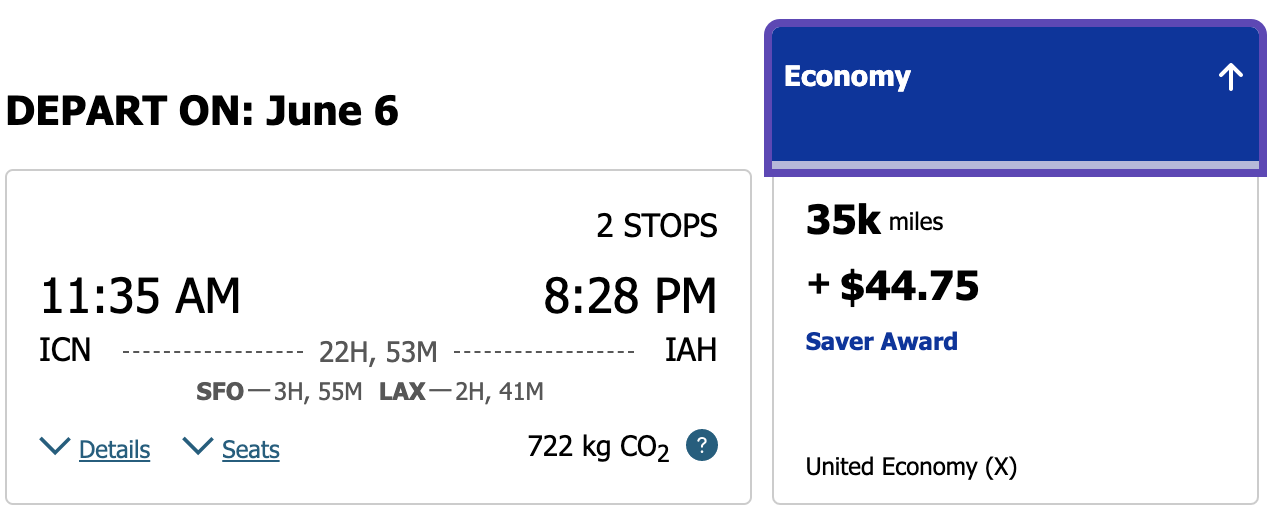Expand the chevron beside Seats
This screenshot has width=1270, height=522.
pos(198,447)
